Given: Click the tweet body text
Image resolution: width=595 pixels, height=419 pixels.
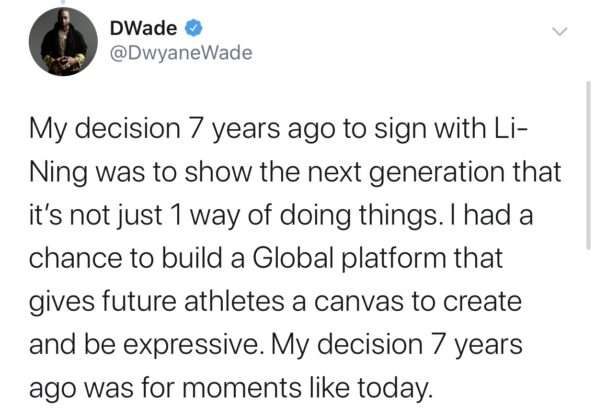Looking at the screenshot, I should pyautogui.click(x=295, y=258).
